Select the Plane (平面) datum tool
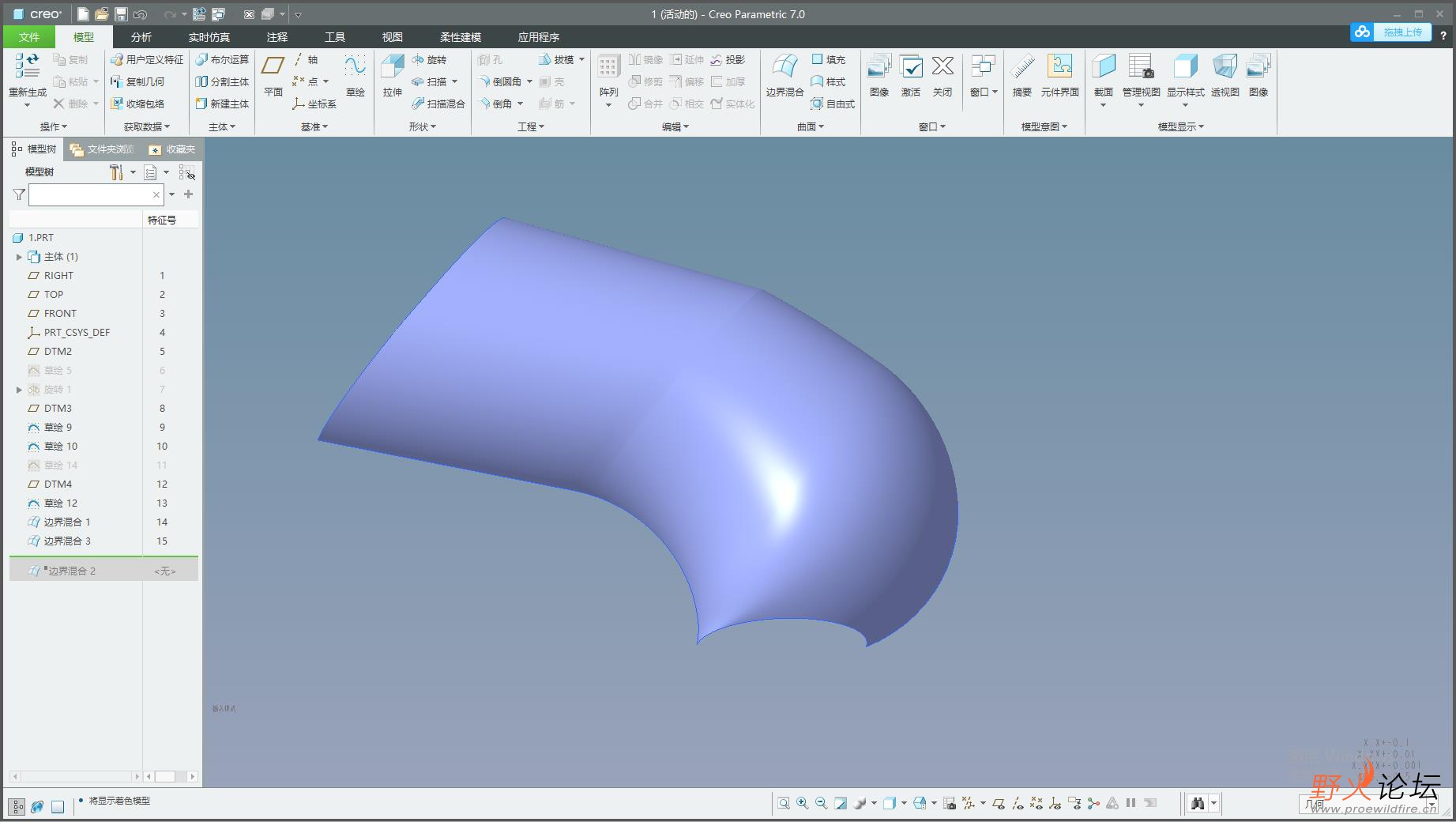1456x822 pixels. coord(273,76)
